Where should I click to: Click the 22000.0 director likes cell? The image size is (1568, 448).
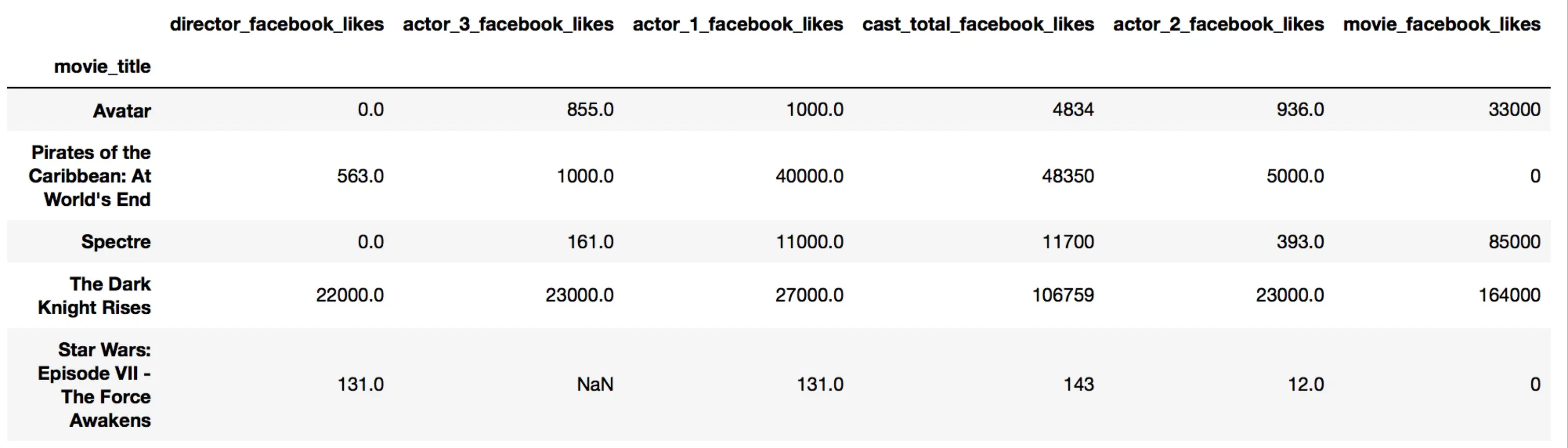(x=349, y=296)
